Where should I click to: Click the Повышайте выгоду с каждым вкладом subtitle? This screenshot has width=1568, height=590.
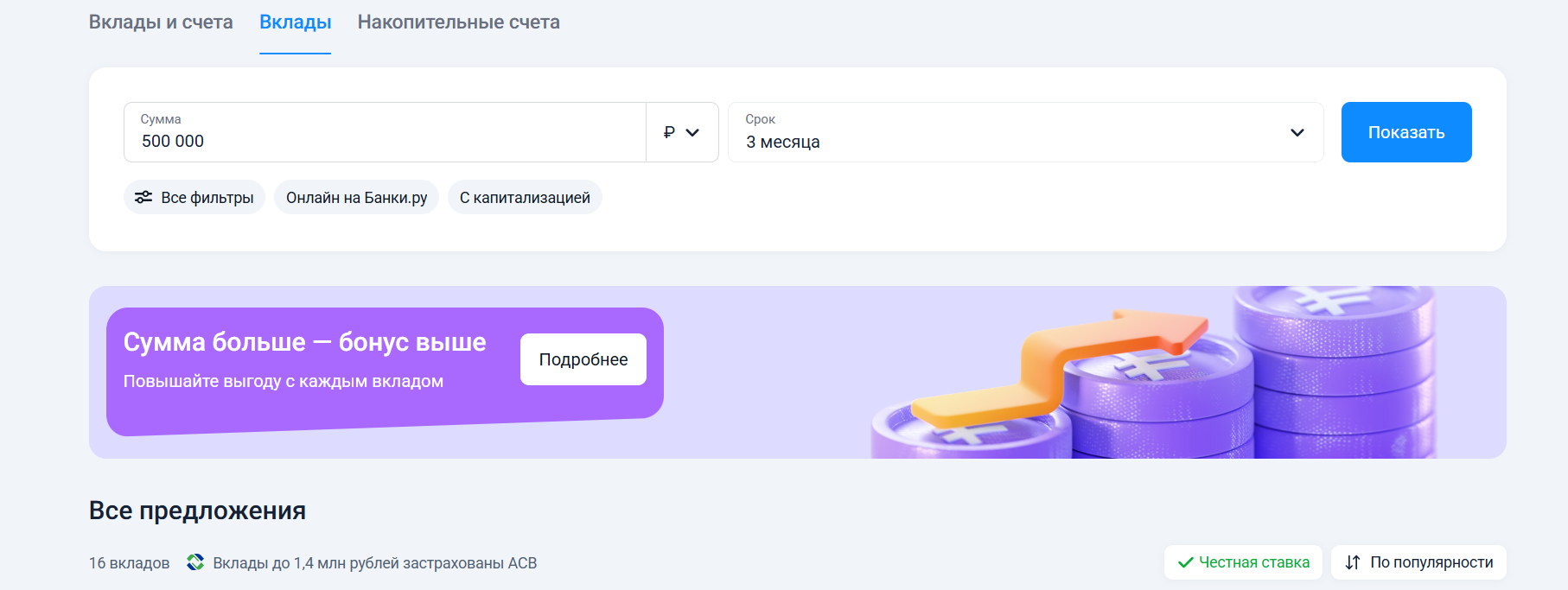coord(283,381)
